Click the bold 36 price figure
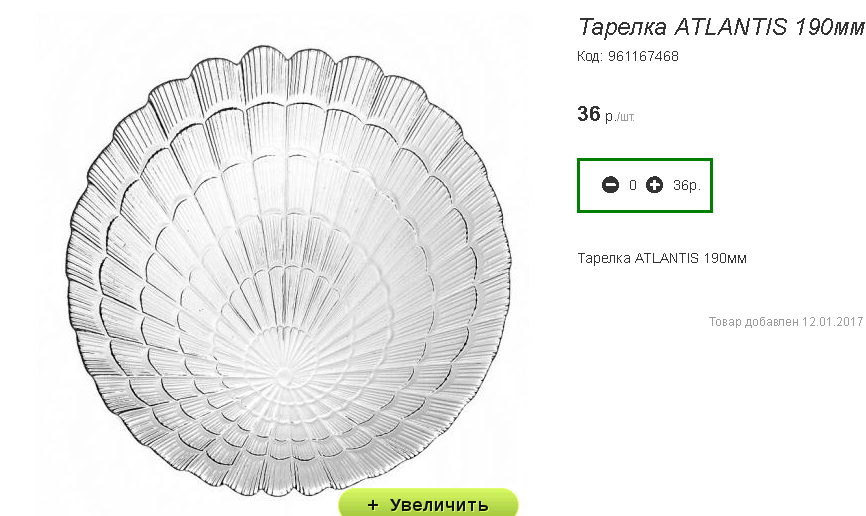866x516 pixels. [x=589, y=114]
